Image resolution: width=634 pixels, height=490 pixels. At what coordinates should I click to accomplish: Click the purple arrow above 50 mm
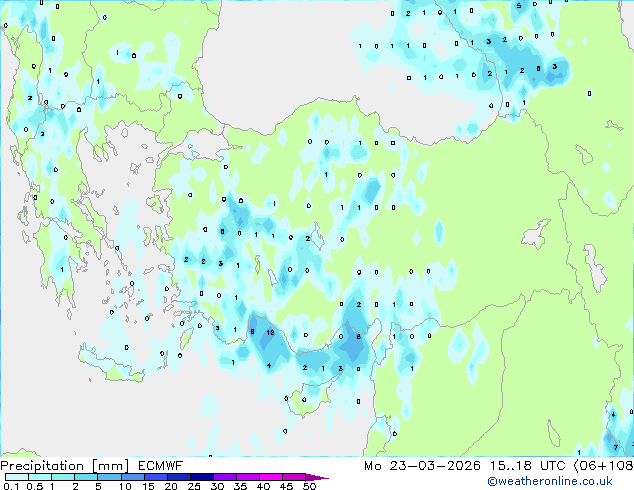coord(317,477)
